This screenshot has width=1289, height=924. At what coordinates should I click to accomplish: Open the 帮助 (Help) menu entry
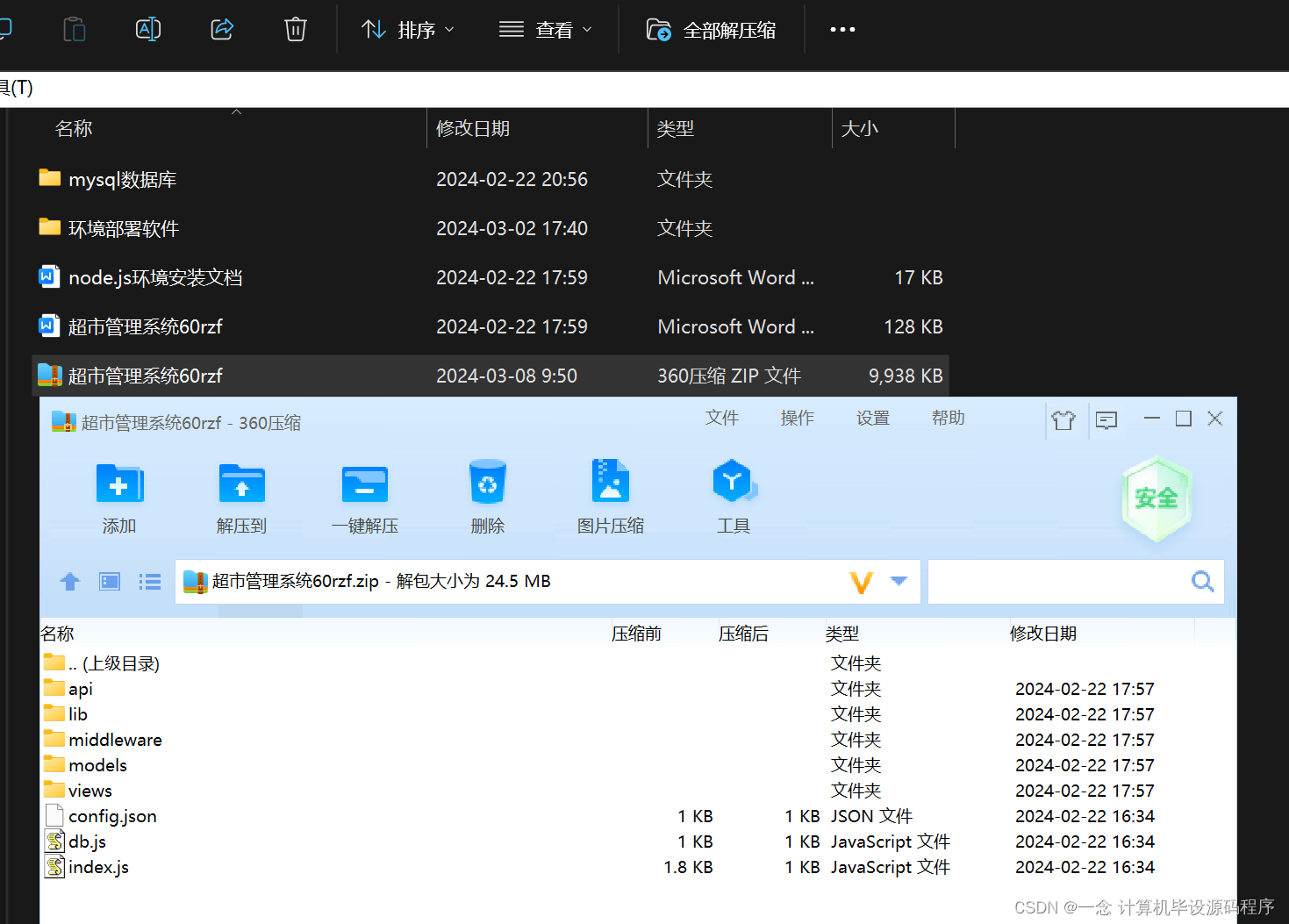pyautogui.click(x=948, y=418)
